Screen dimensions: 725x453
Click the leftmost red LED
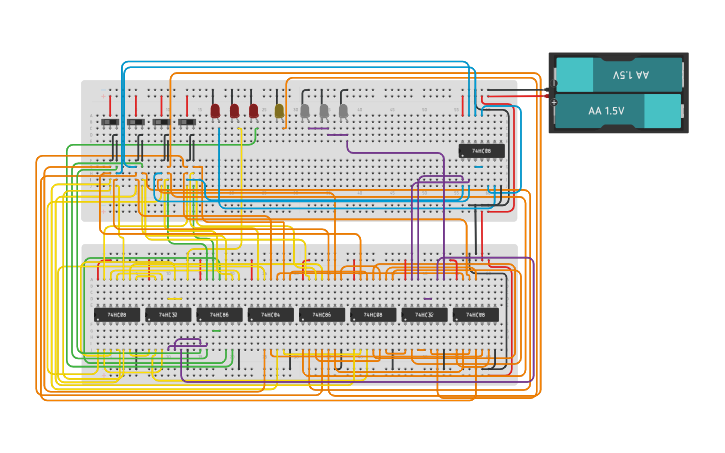point(215,111)
